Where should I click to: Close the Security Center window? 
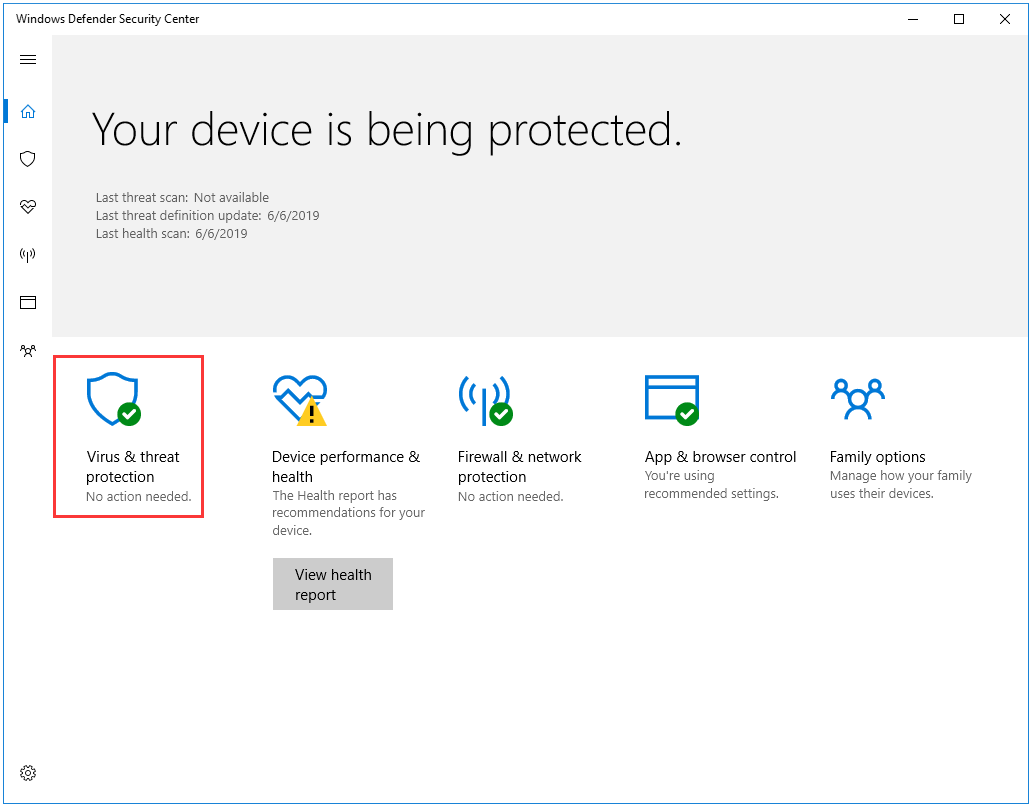coord(1005,19)
